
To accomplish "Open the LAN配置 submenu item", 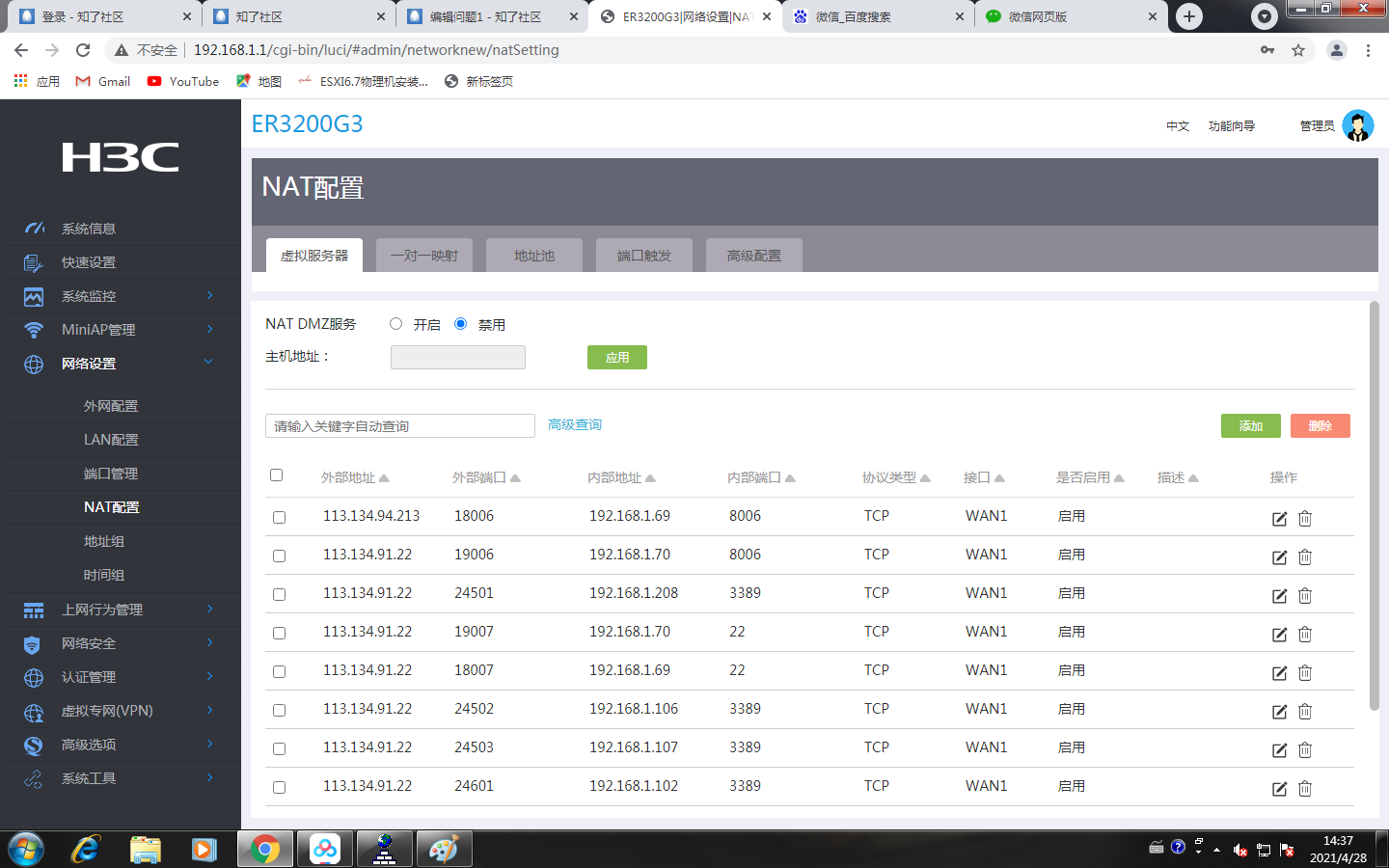I will (111, 440).
